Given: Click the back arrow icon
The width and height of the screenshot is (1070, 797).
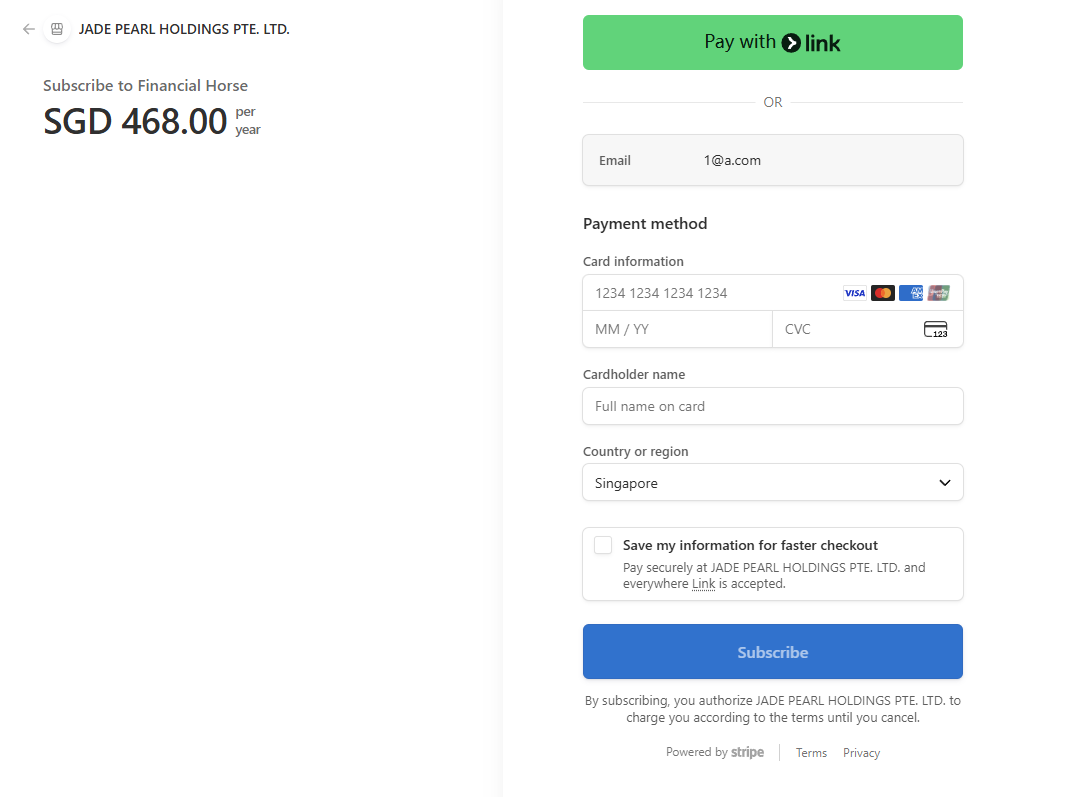Looking at the screenshot, I should click(28, 29).
